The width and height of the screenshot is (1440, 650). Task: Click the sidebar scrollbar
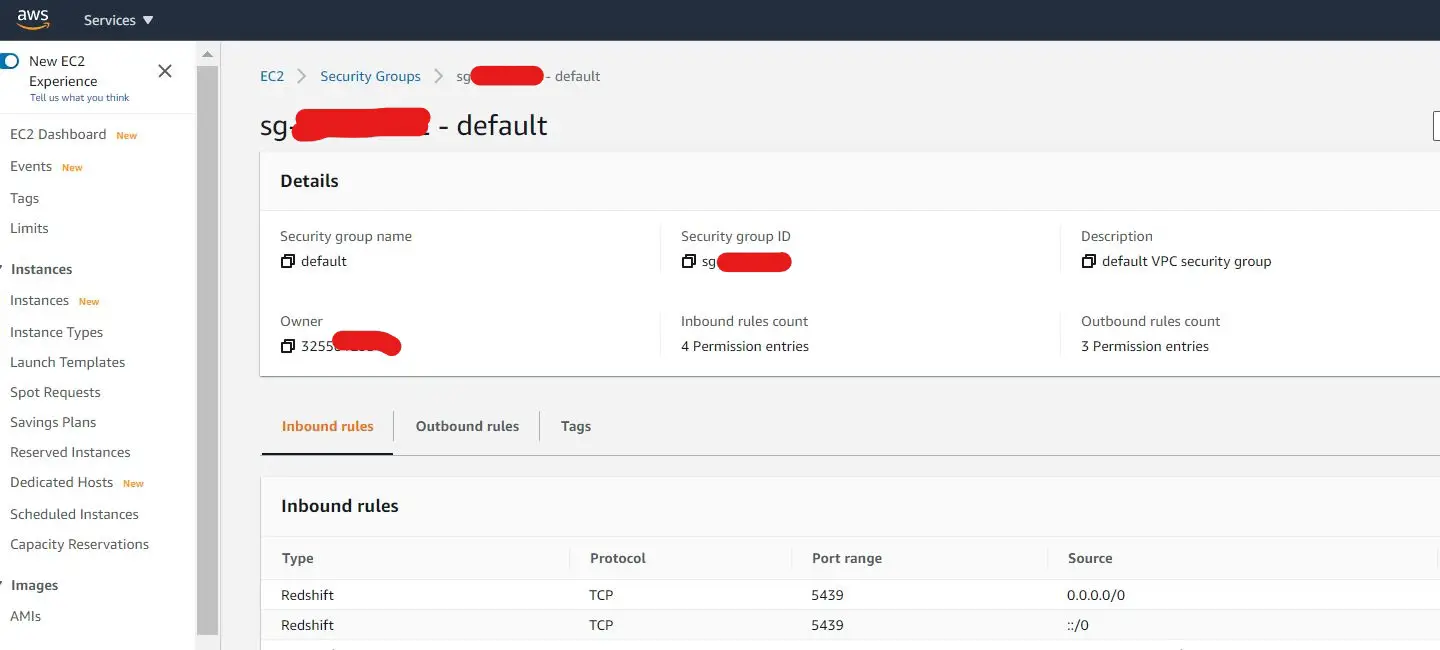[207, 350]
